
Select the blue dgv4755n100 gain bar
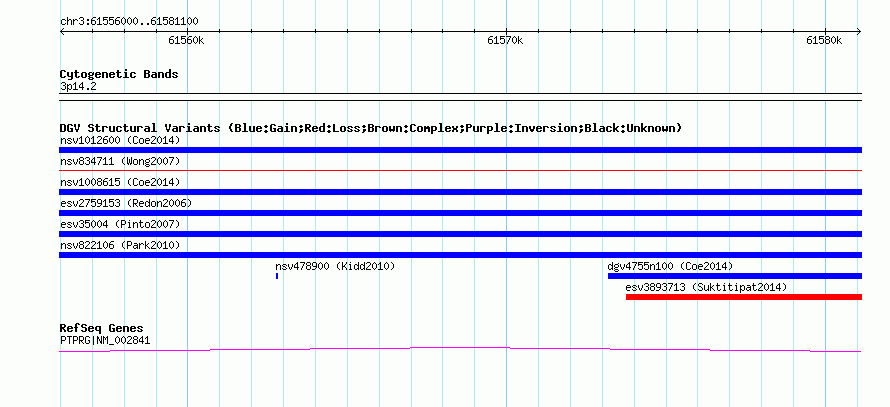[x=735, y=276]
